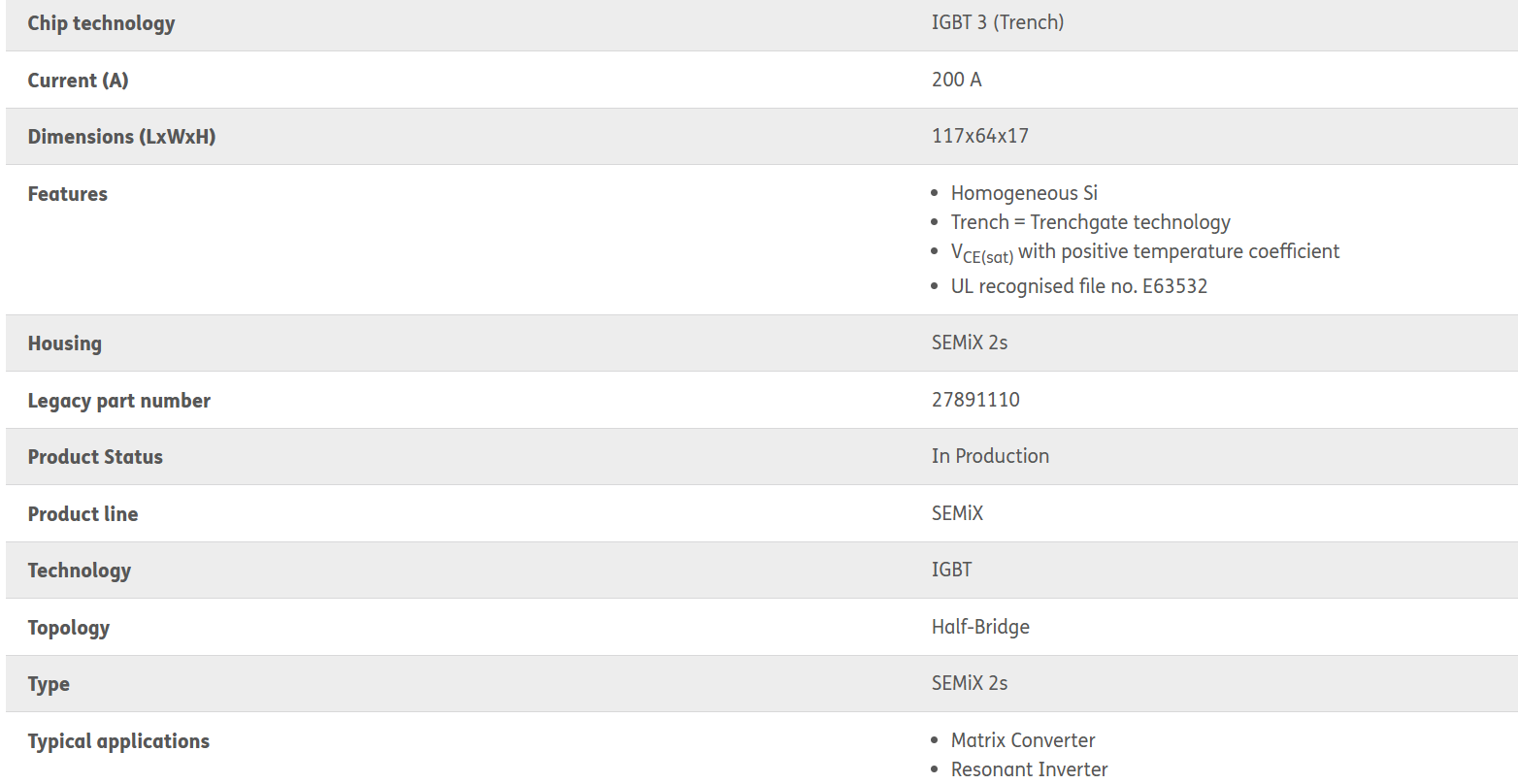Click the Resonant Inverter application bullet
This screenshot has width=1518, height=784.
(x=1029, y=769)
